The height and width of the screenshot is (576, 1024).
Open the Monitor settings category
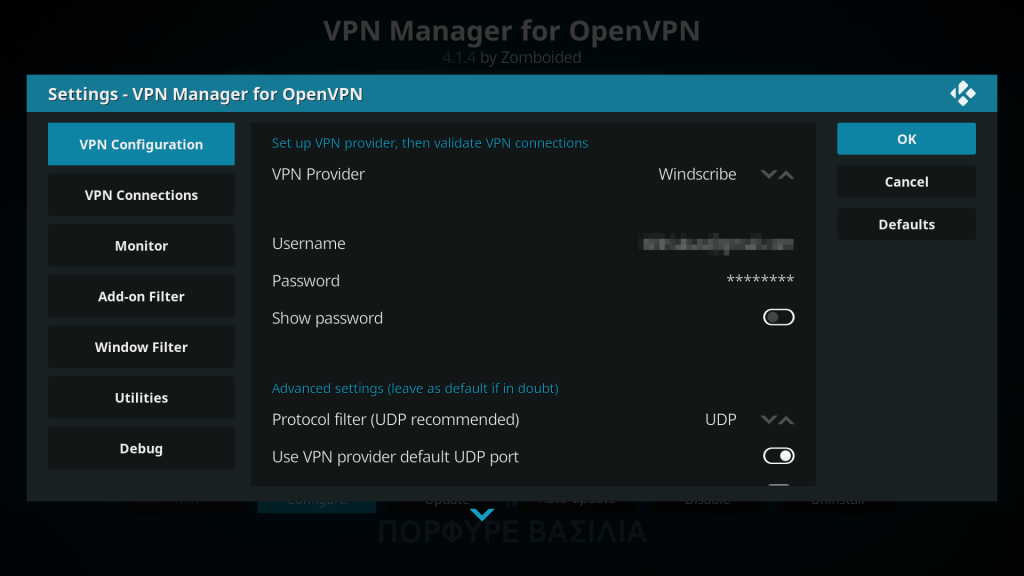(141, 246)
